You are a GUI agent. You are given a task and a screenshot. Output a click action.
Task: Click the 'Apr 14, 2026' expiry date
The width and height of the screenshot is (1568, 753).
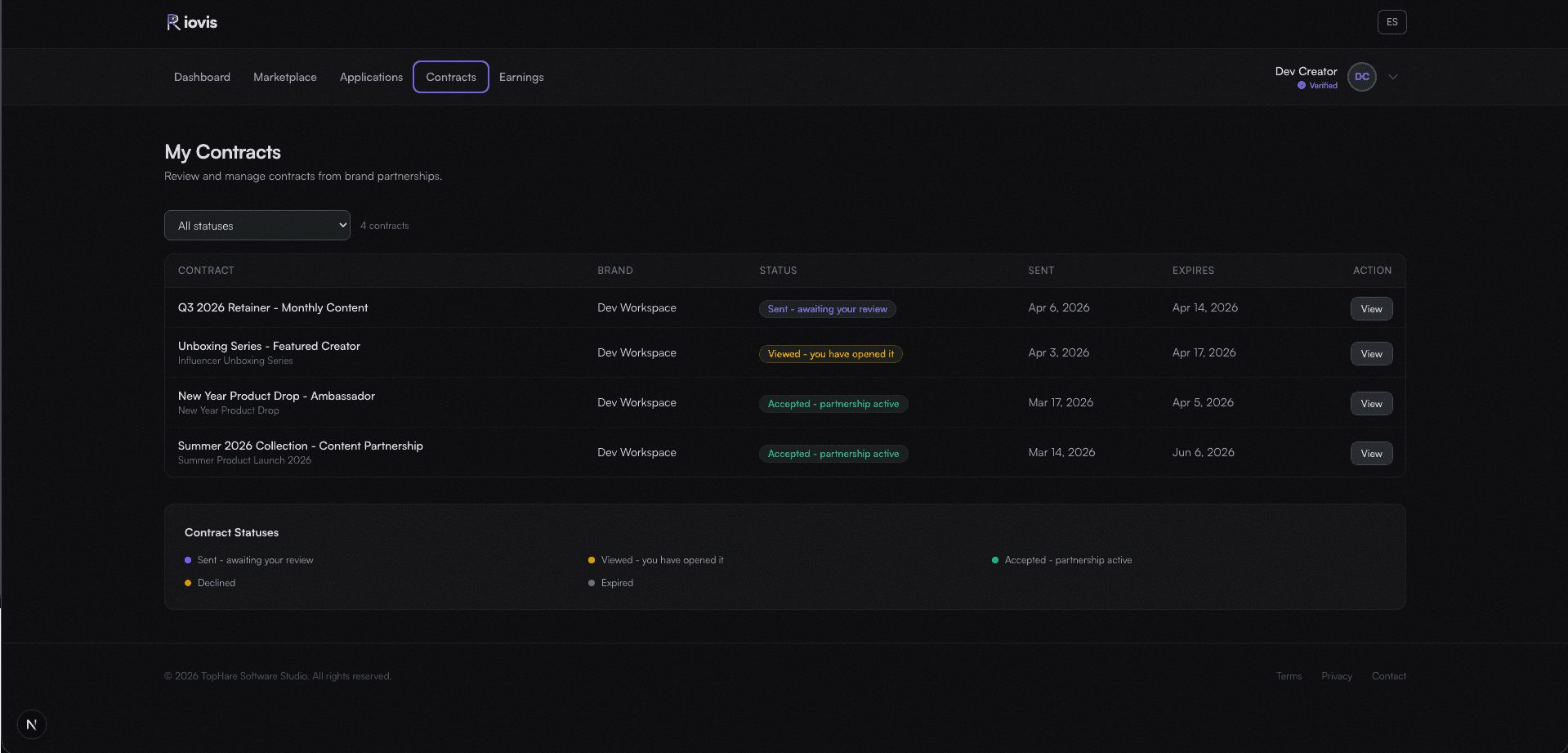click(1205, 307)
